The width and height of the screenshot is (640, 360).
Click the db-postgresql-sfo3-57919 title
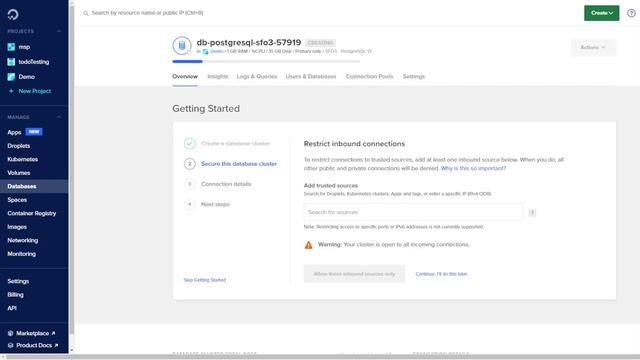(x=249, y=42)
